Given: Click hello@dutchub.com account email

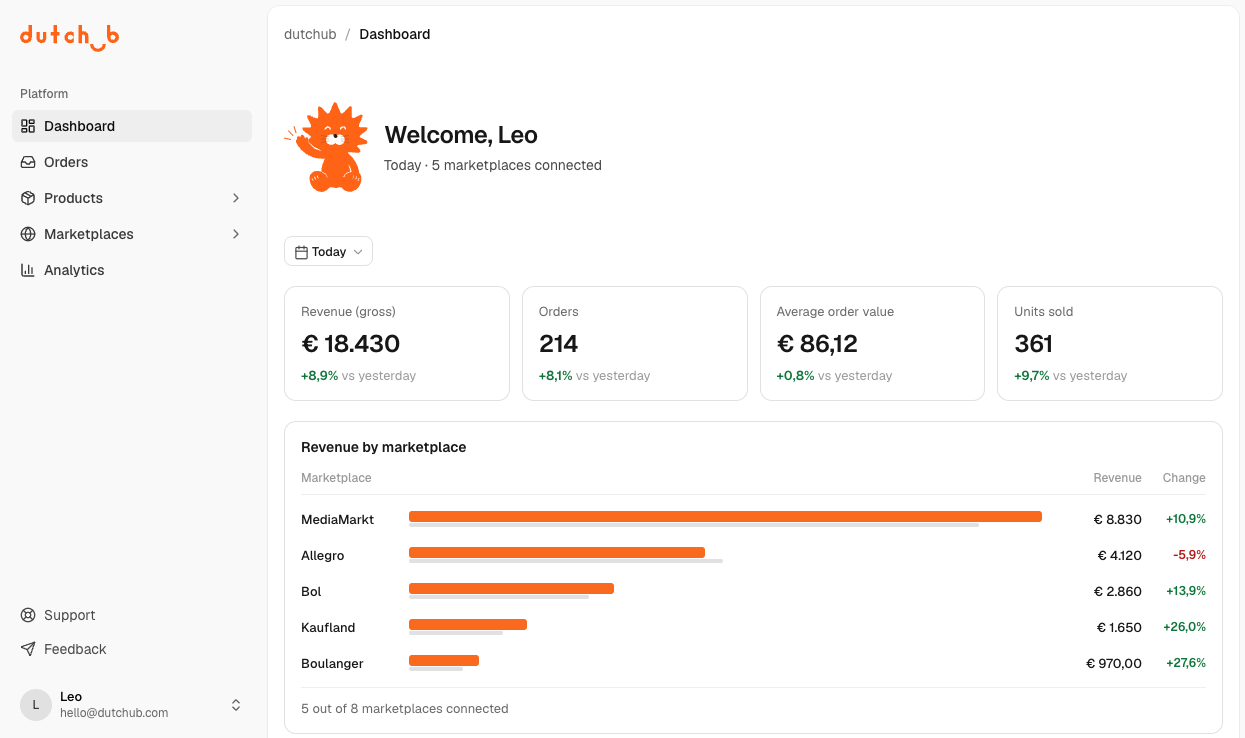Looking at the screenshot, I should coord(114,713).
